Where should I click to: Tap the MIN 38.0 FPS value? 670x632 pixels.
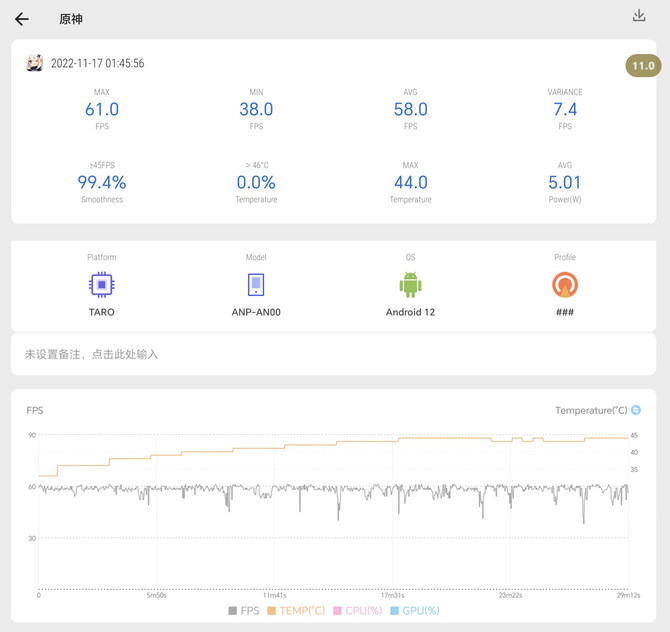coord(256,109)
